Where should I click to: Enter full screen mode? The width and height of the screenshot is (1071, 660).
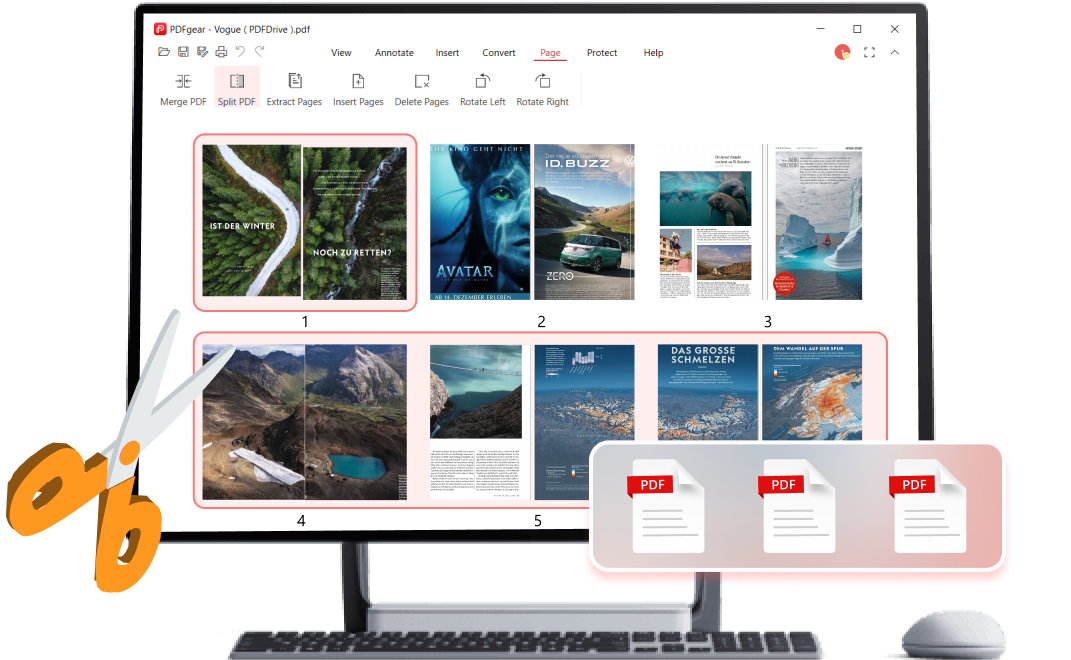point(870,52)
